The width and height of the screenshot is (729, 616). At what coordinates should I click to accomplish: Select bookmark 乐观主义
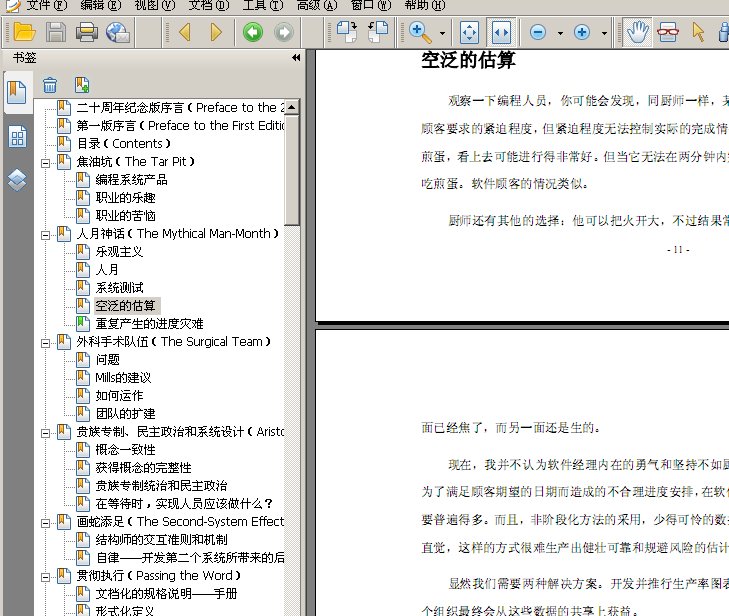pos(119,252)
